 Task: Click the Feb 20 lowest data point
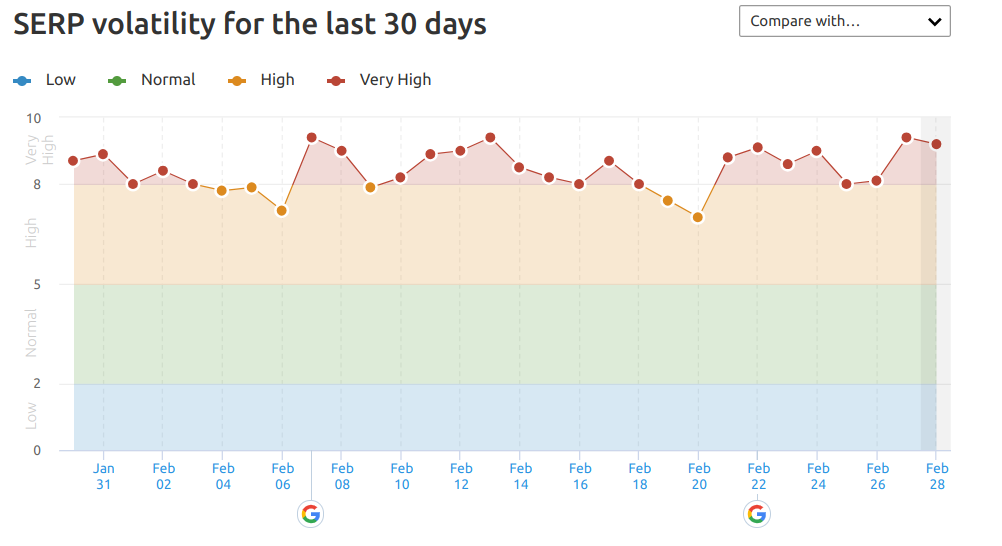698,217
